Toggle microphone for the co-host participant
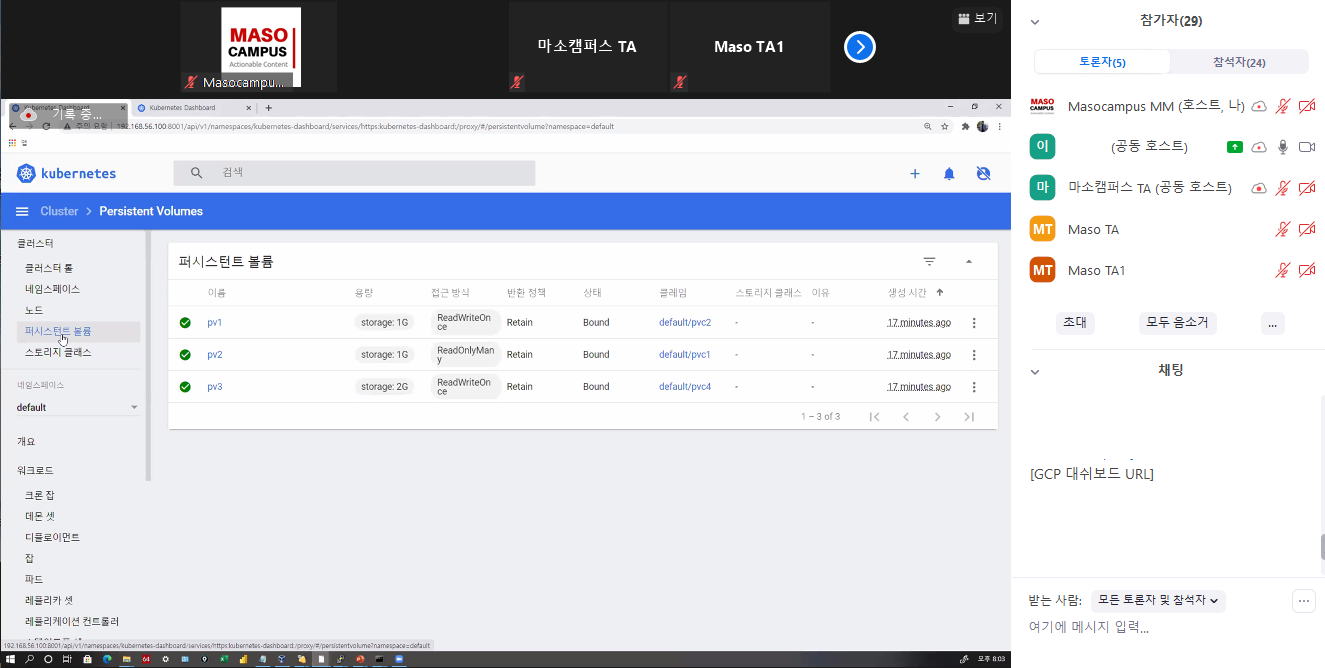This screenshot has height=668, width=1325. coord(1283,147)
